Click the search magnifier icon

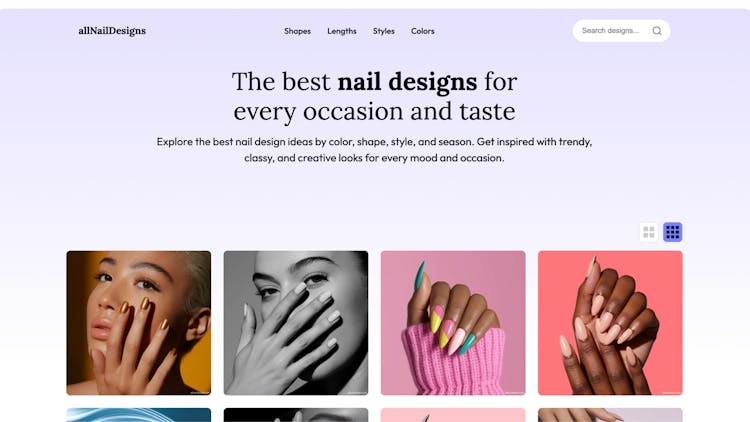click(x=657, y=31)
